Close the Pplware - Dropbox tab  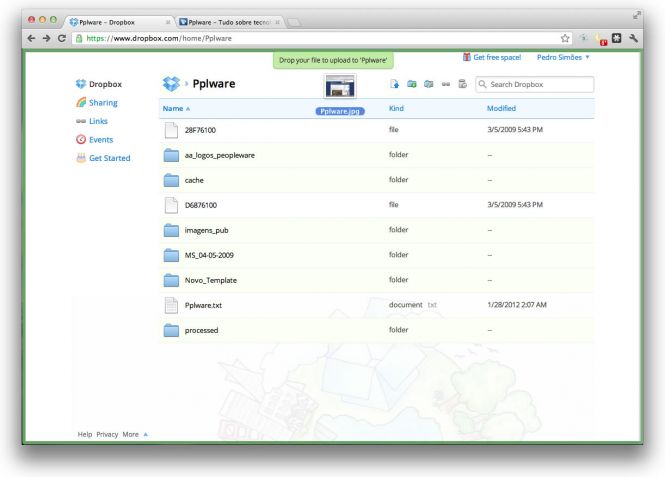click(168, 22)
